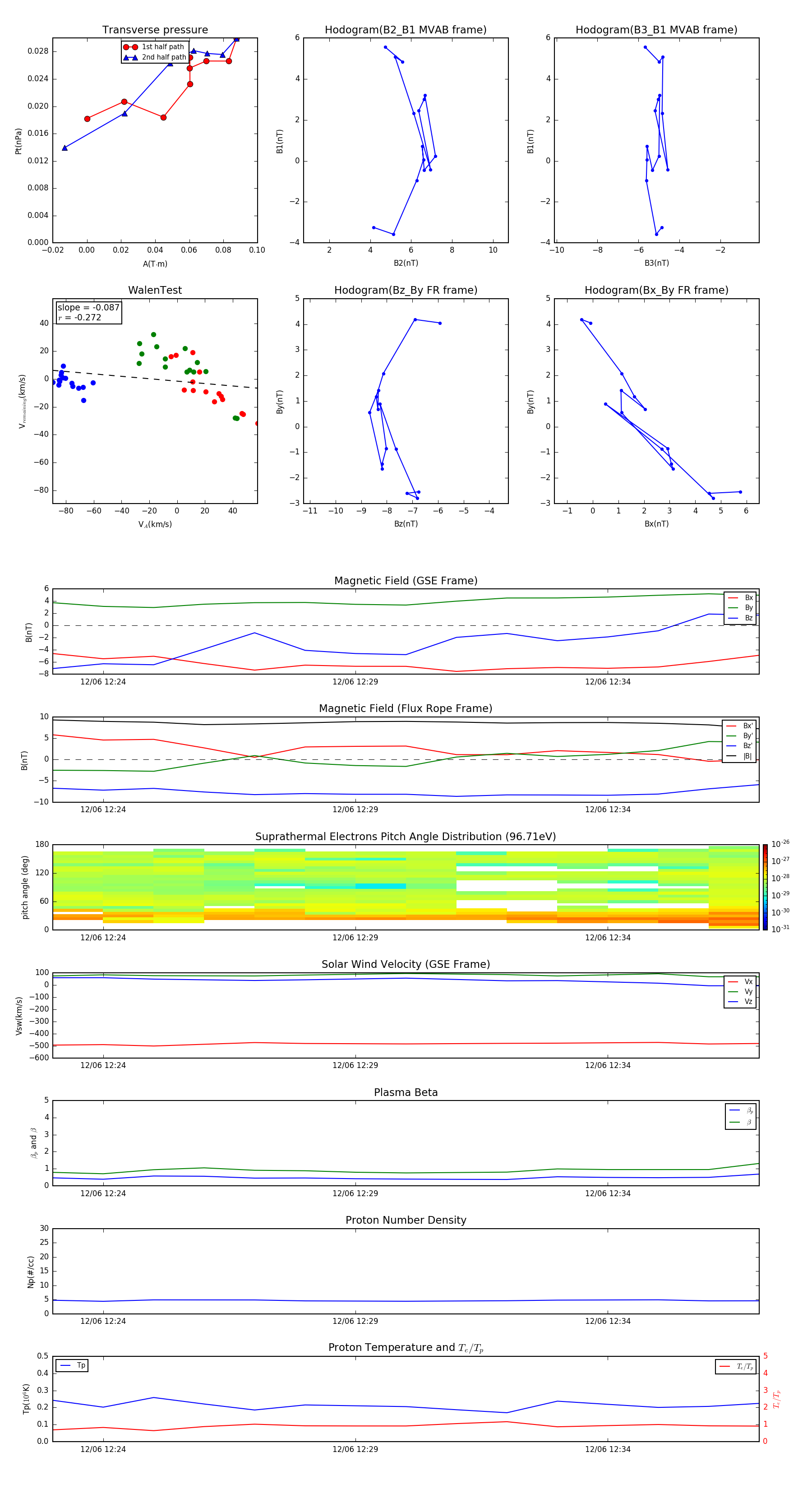Click the "Bz(nT)" x-axis label
Viewport: 812px width, 1489px height.
pyautogui.click(x=406, y=524)
